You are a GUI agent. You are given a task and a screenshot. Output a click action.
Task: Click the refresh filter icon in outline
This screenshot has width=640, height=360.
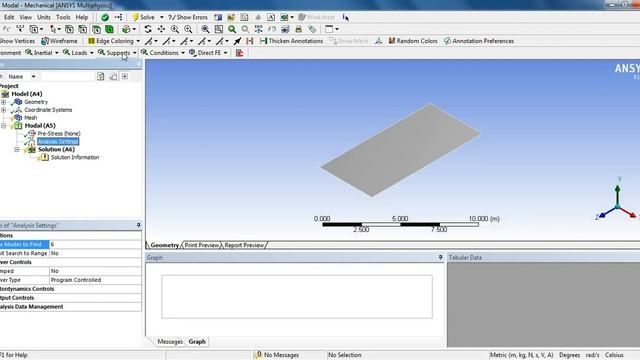click(x=100, y=76)
